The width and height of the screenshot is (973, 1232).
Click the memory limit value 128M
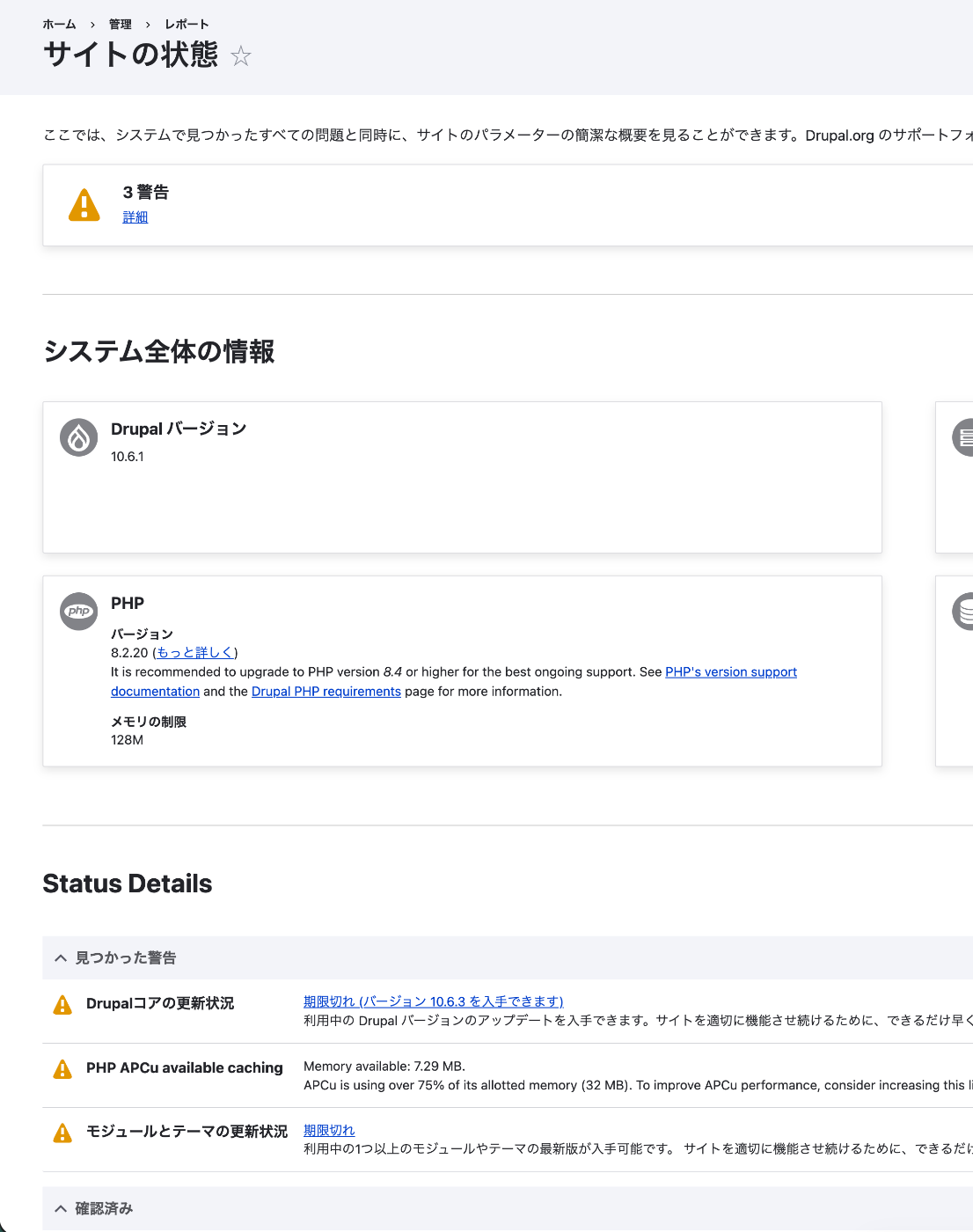[127, 740]
